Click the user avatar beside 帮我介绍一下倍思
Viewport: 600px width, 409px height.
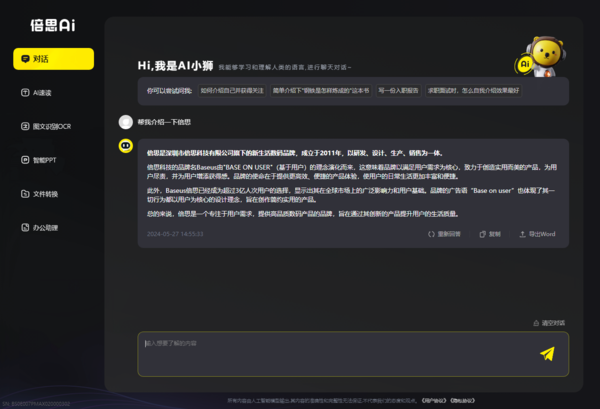[126, 122]
